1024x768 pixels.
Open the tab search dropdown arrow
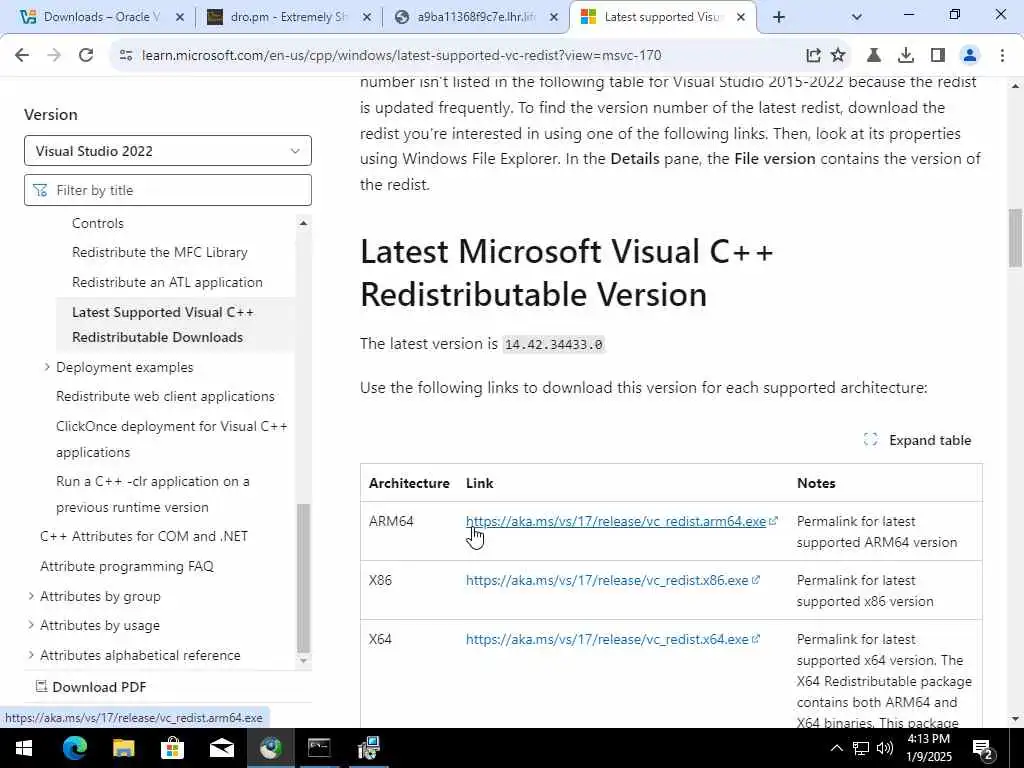pyautogui.click(x=857, y=17)
